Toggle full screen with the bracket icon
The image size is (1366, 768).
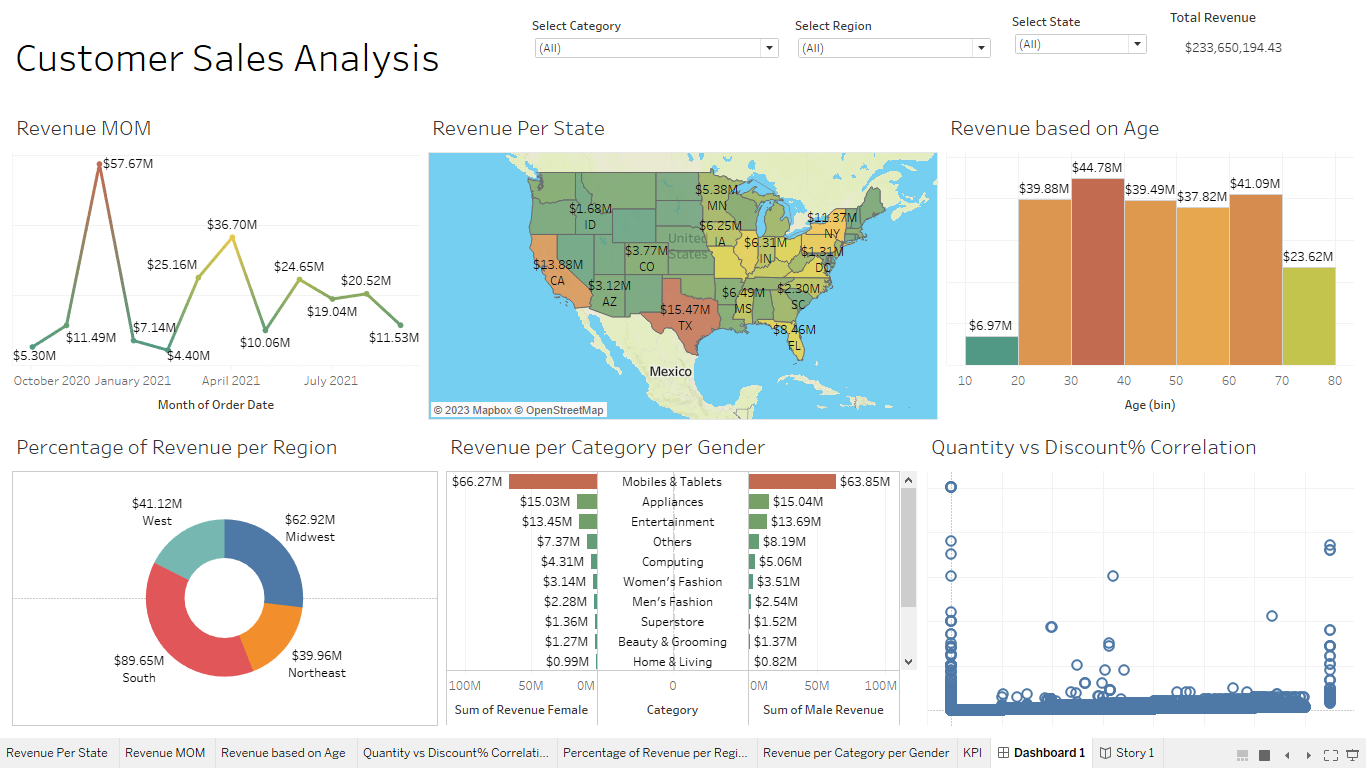pos(1331,755)
